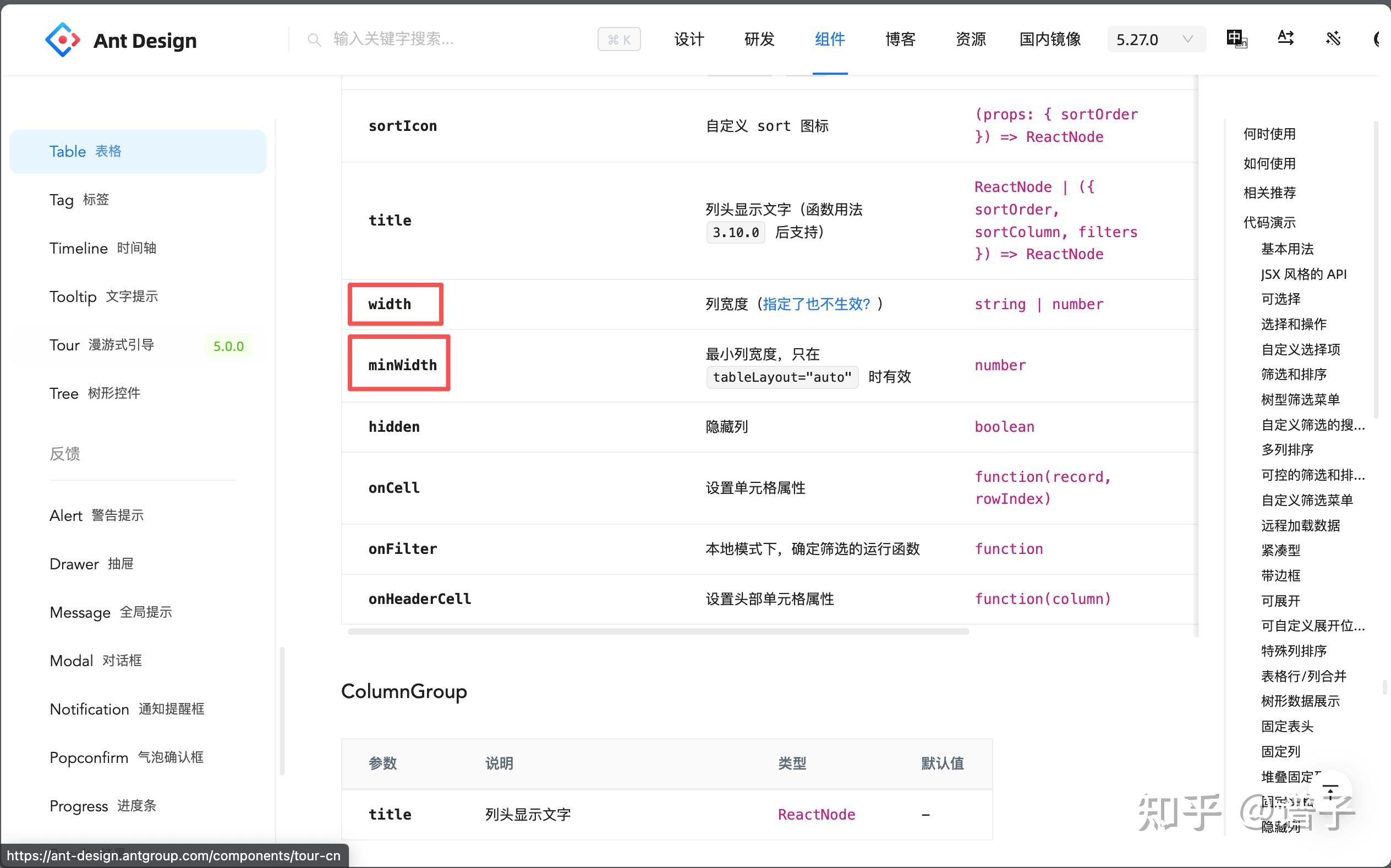
Task: Jump to 树形数据展示 anchor
Action: (1301, 701)
